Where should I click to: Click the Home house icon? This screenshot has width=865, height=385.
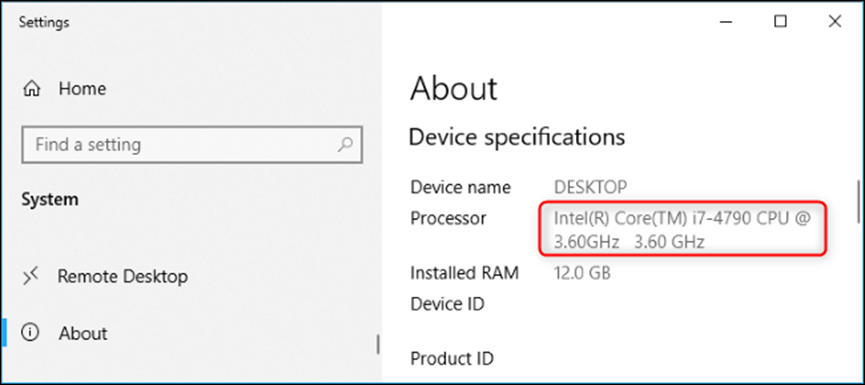click(x=31, y=89)
